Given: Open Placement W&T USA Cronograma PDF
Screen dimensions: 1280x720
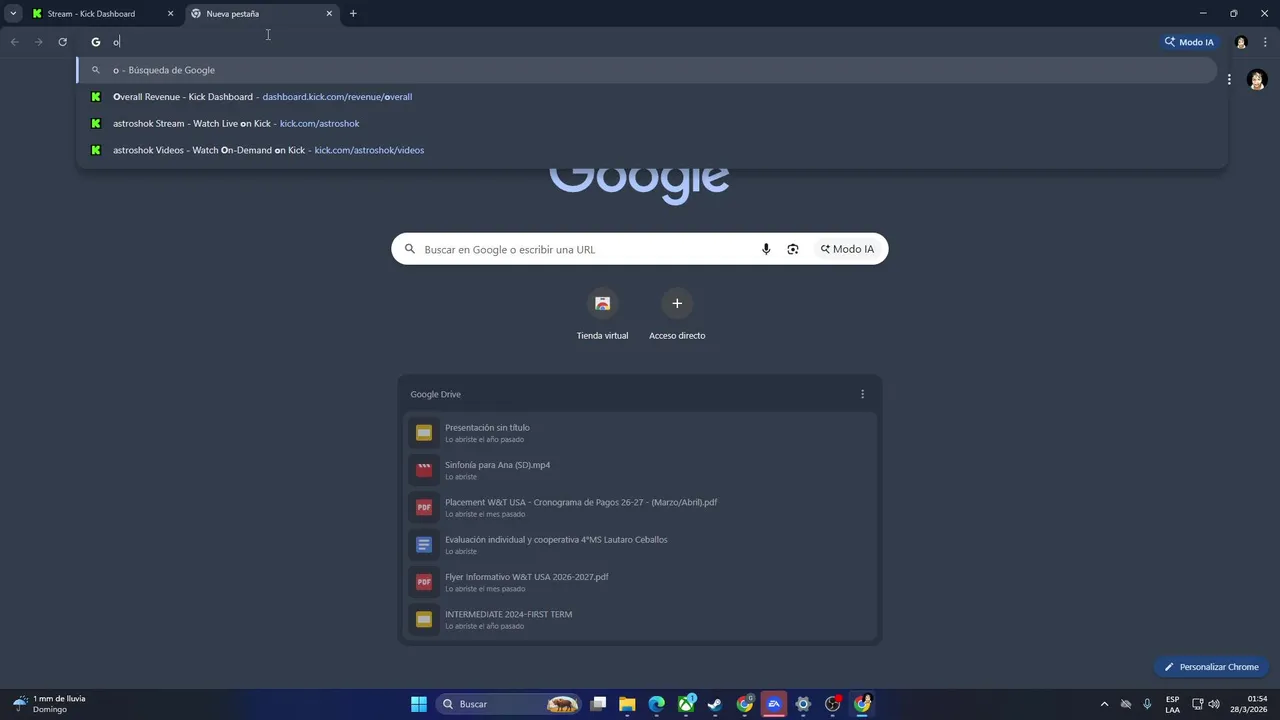Looking at the screenshot, I should pyautogui.click(x=640, y=507).
